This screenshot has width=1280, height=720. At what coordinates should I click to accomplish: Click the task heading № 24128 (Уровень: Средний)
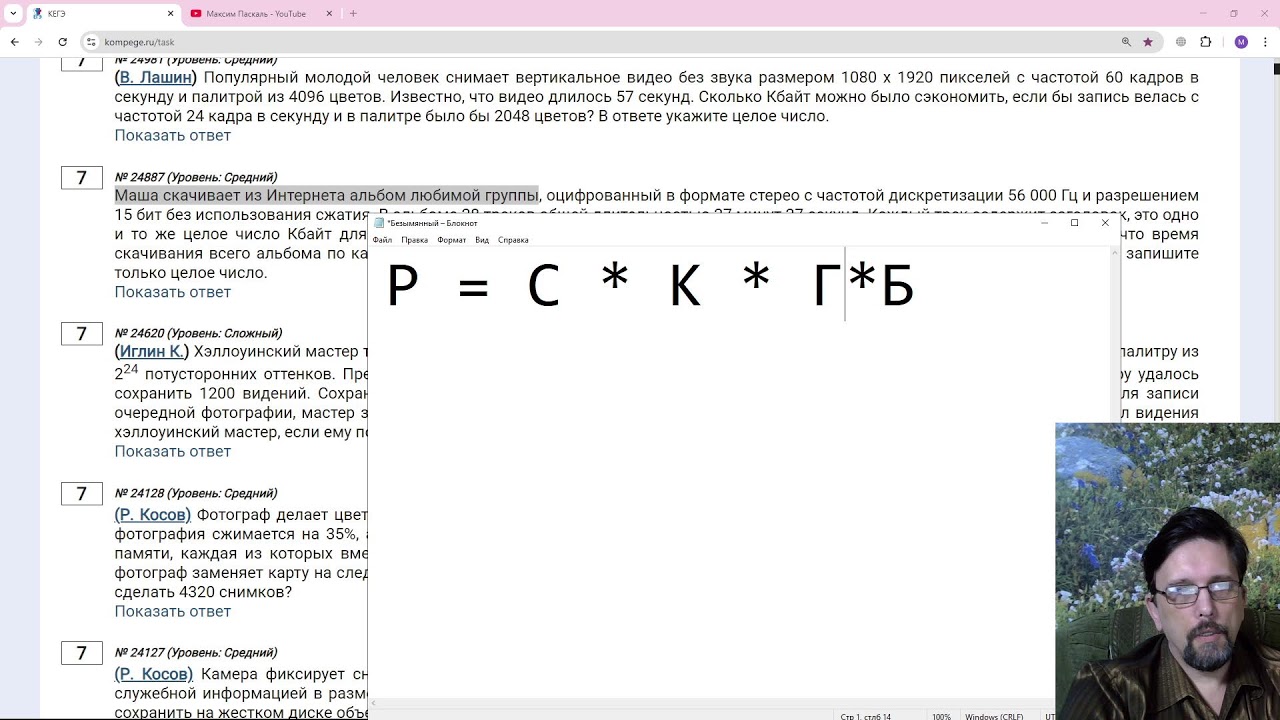point(196,494)
